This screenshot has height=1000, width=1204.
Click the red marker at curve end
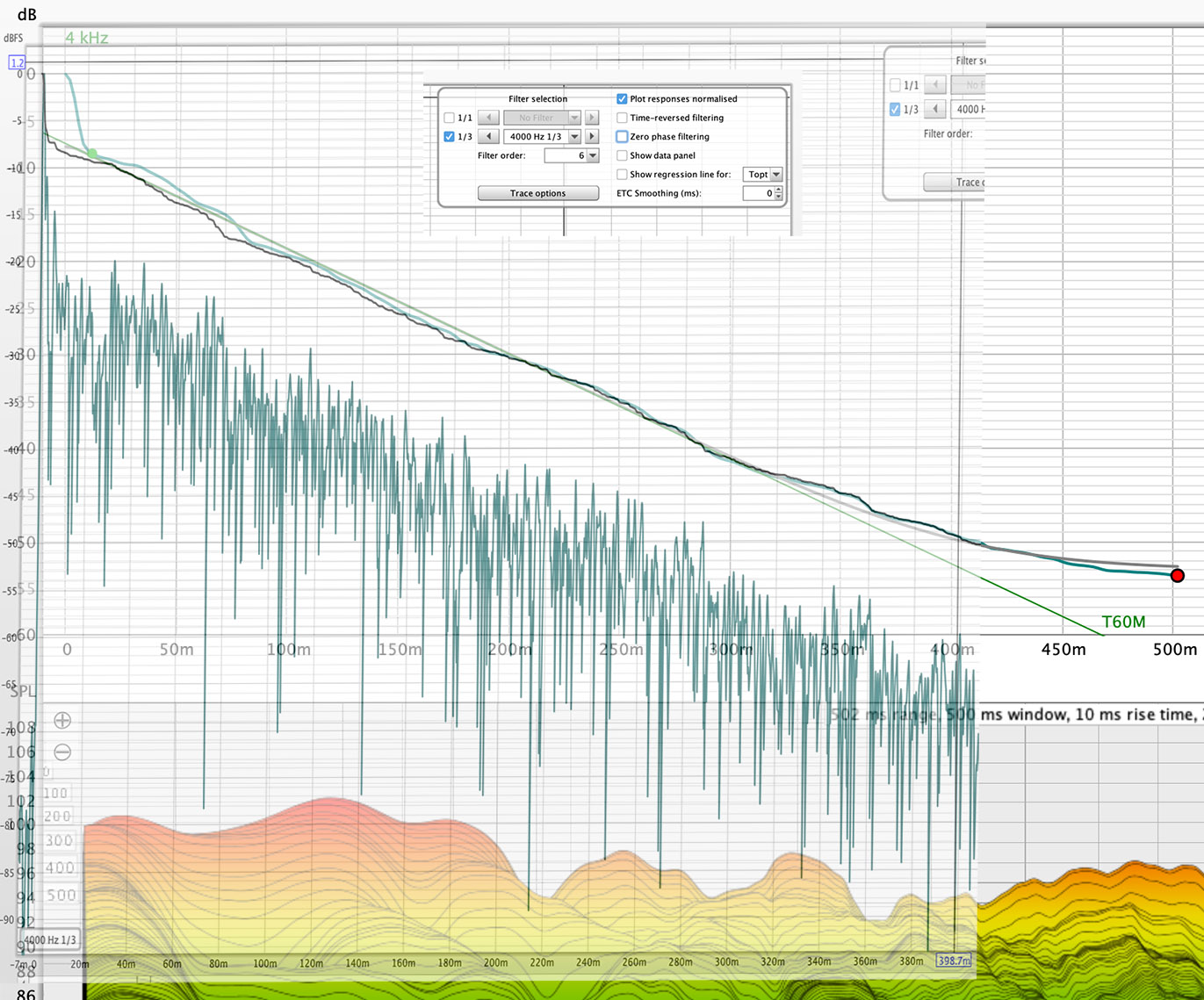tap(1177, 576)
